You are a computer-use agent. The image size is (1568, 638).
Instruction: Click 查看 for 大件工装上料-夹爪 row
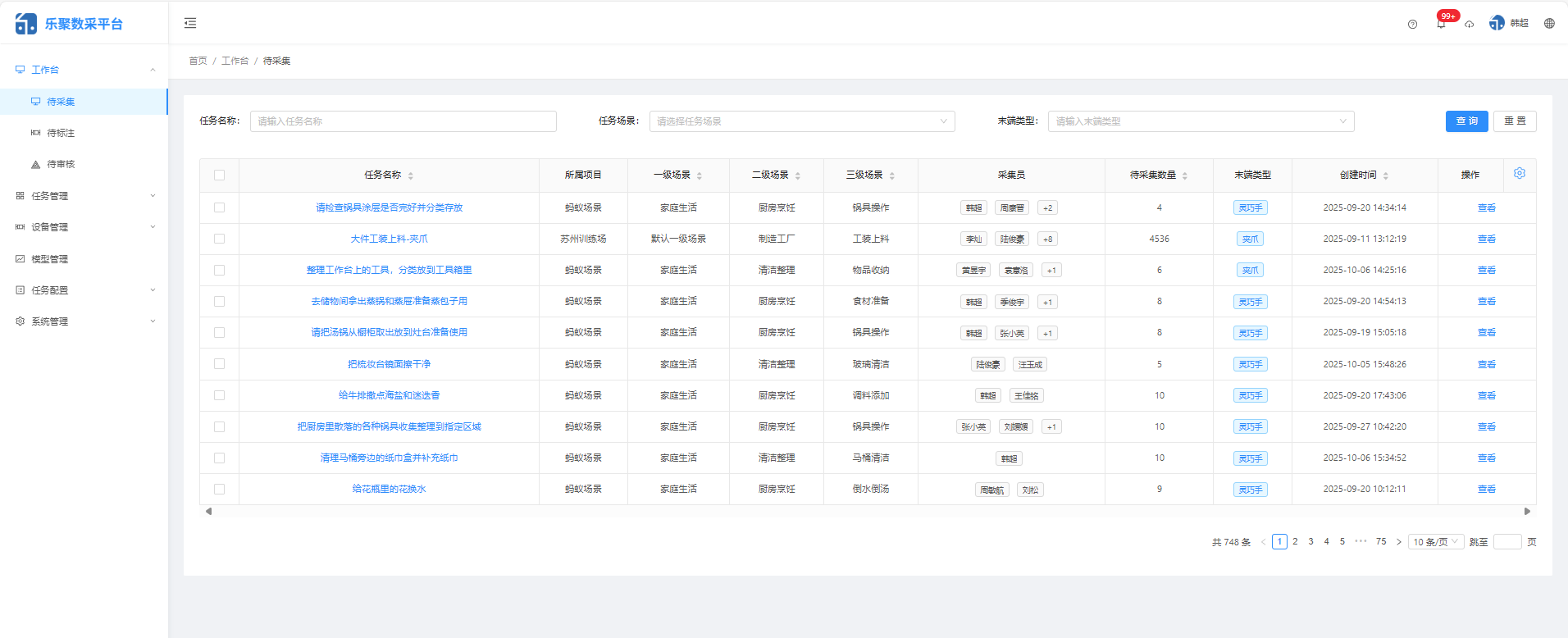tap(1486, 239)
